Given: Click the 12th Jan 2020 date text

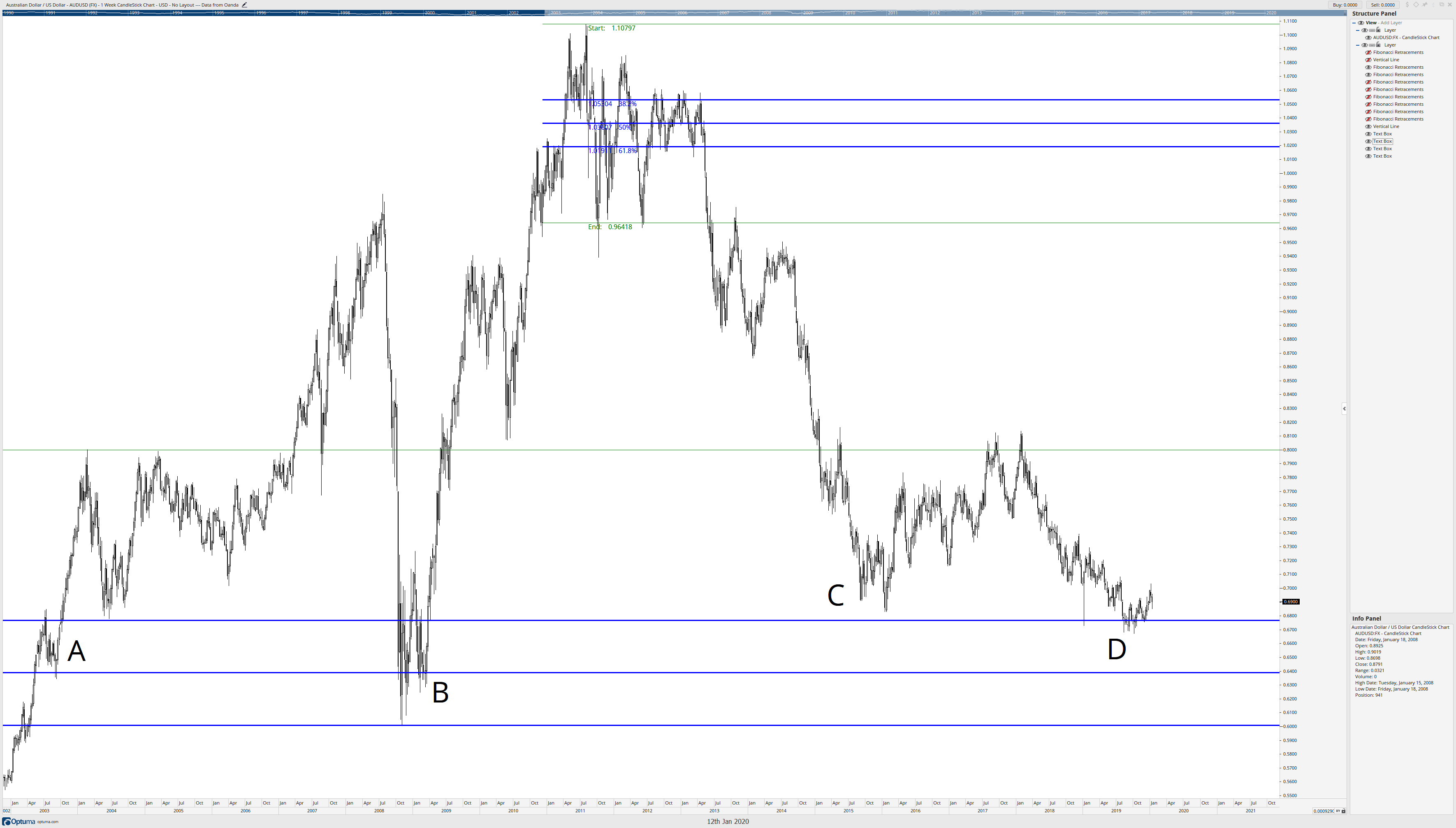Looking at the screenshot, I should [x=728, y=822].
